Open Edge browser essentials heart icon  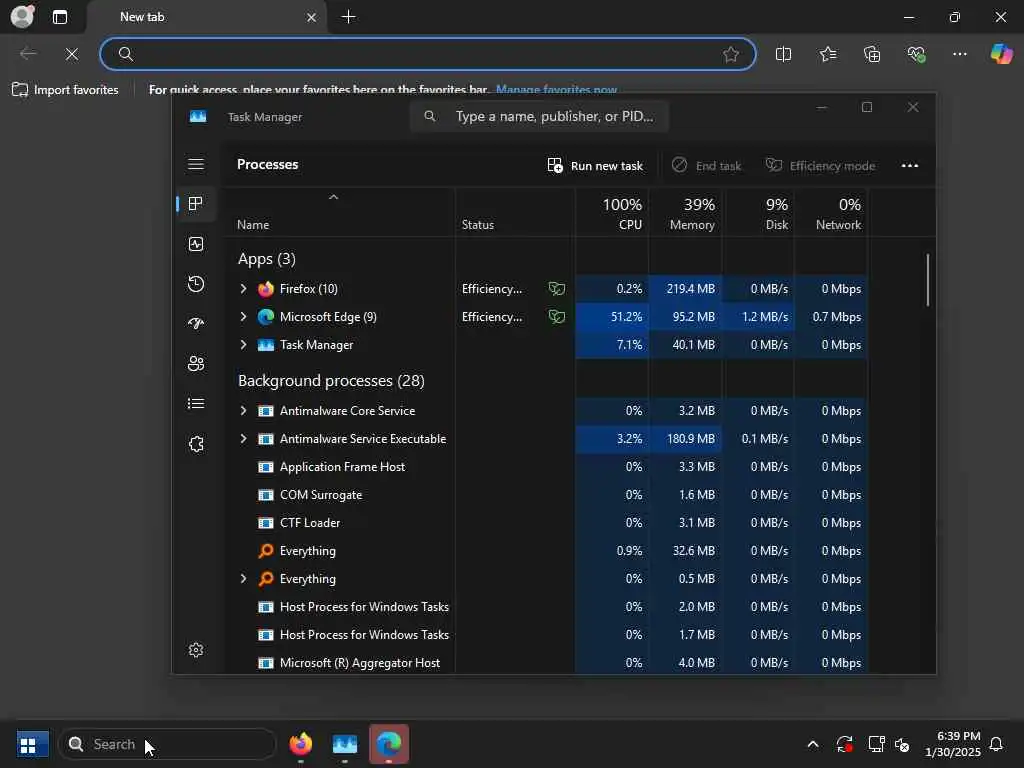[916, 54]
